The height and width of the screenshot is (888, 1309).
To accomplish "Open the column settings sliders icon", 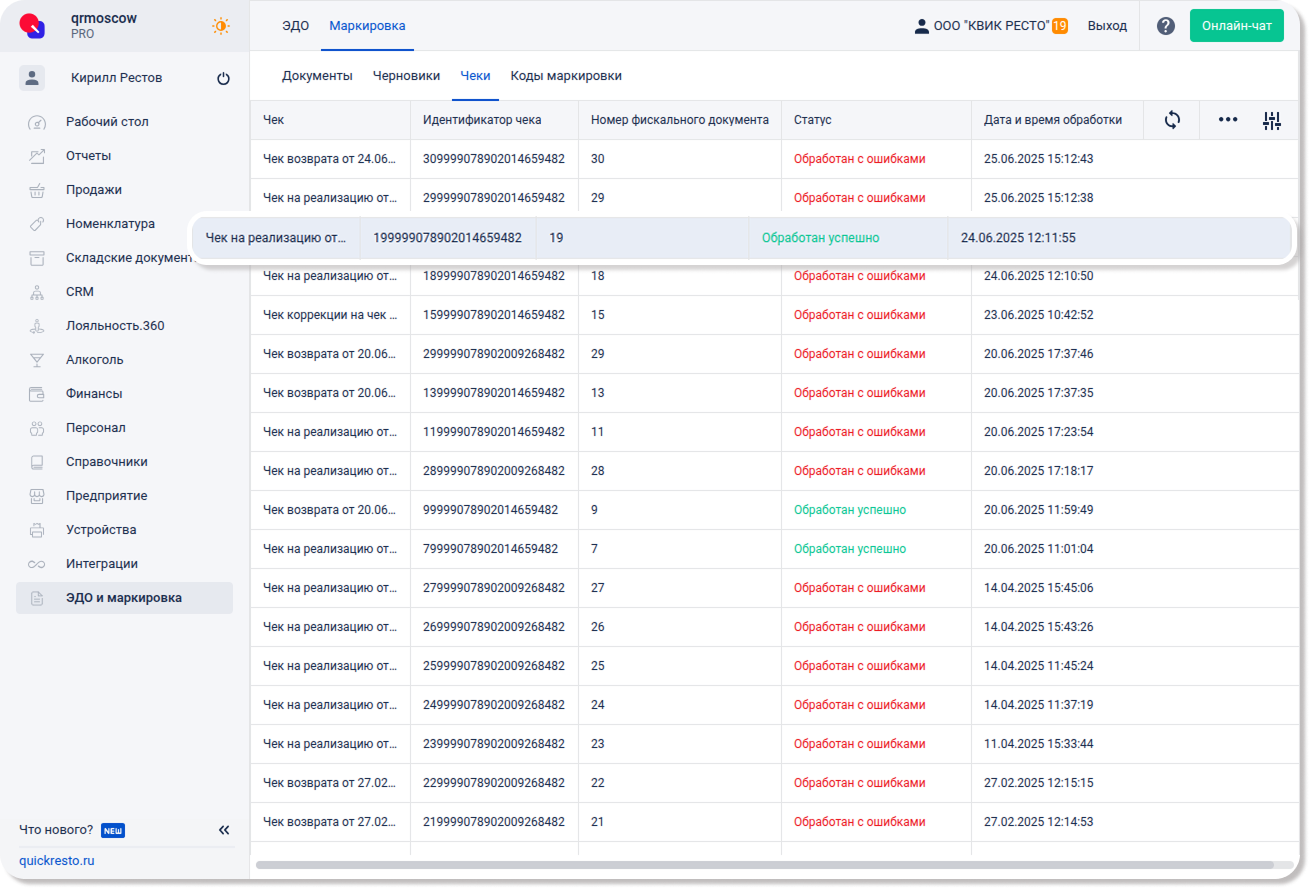I will [1271, 121].
